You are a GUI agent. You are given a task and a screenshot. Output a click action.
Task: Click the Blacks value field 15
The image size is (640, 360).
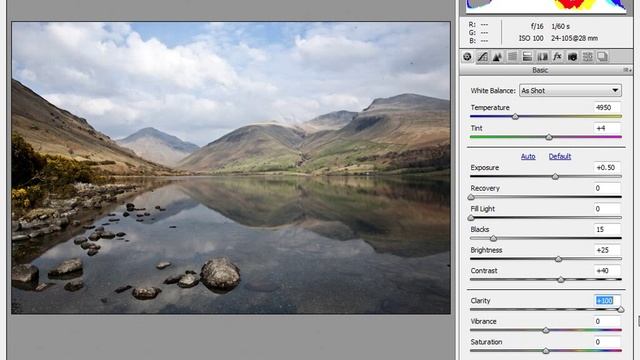coord(607,229)
